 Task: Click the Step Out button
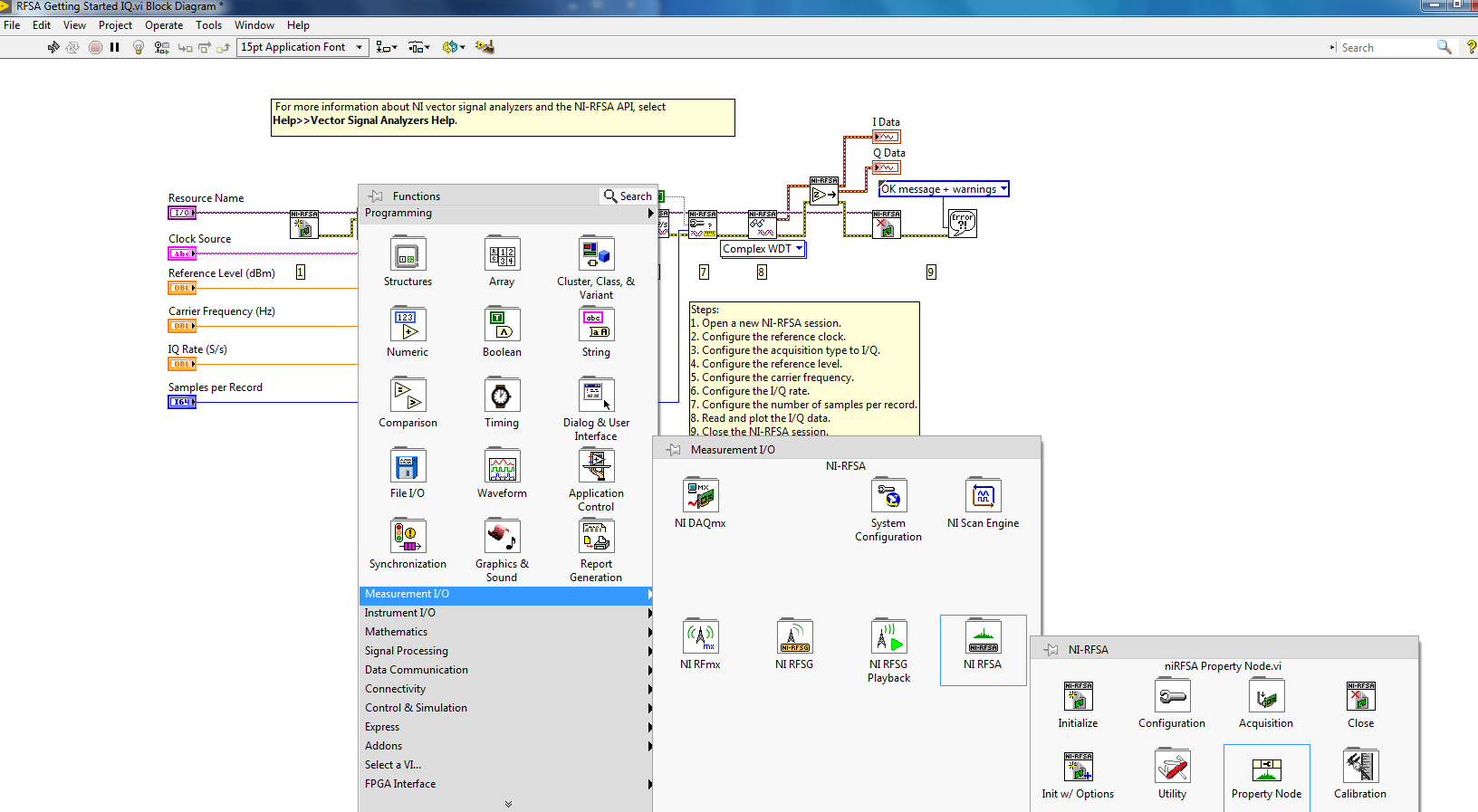pos(223,47)
